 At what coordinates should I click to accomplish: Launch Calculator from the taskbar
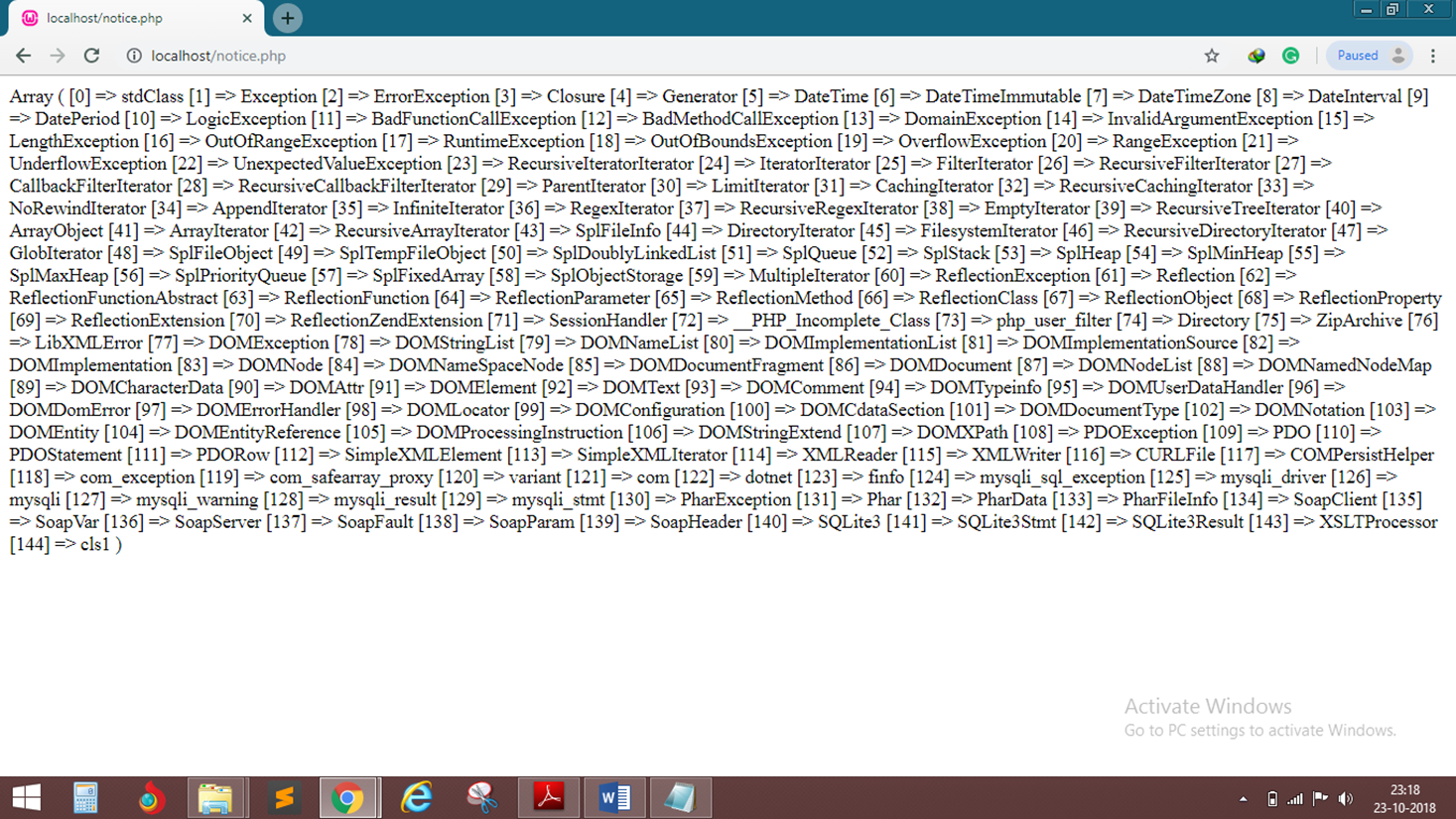(85, 798)
